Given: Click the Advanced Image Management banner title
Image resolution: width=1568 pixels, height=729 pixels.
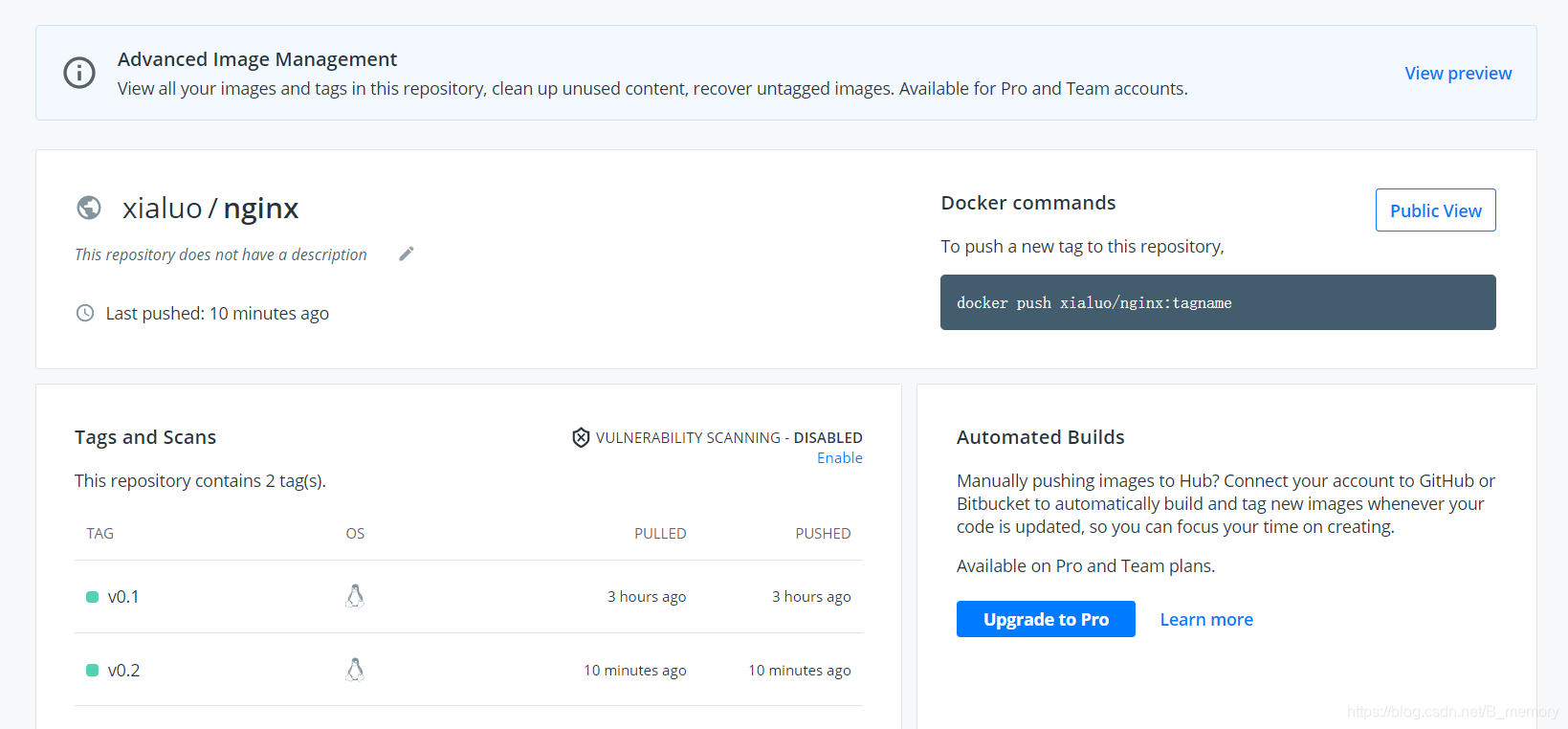Looking at the screenshot, I should (x=257, y=59).
